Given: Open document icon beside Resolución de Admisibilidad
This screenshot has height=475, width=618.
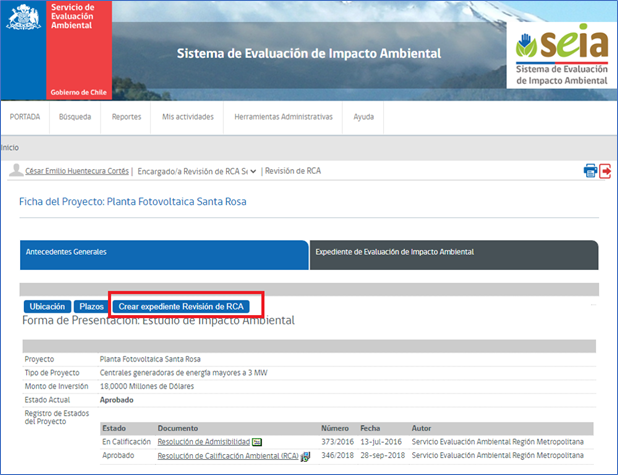Looking at the screenshot, I should pos(257,441).
